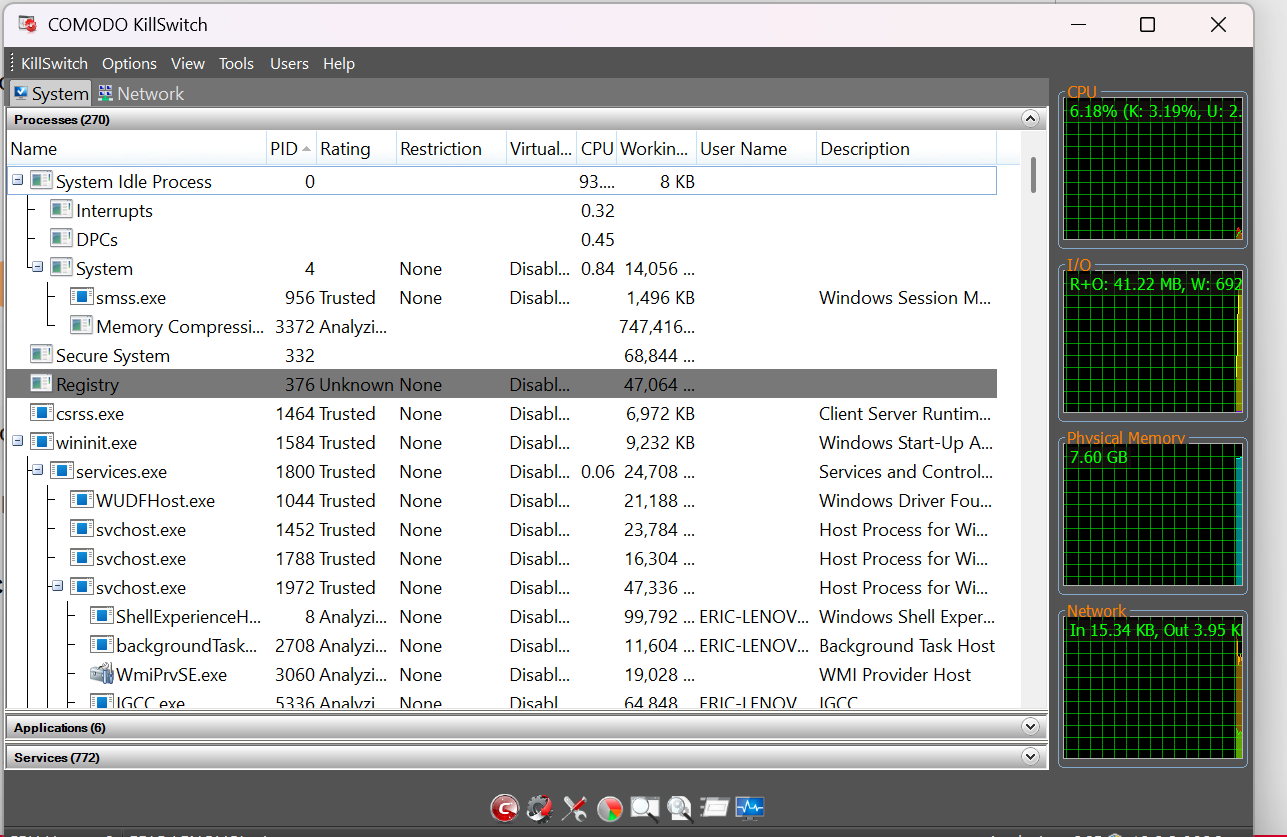
Task: Open the Options menu
Action: tap(129, 63)
